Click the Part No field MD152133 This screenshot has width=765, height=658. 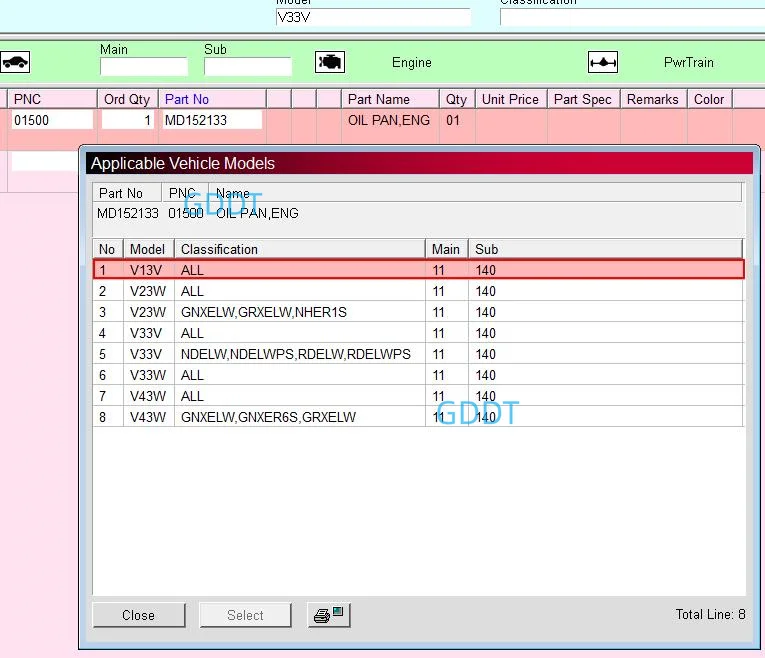[212, 120]
